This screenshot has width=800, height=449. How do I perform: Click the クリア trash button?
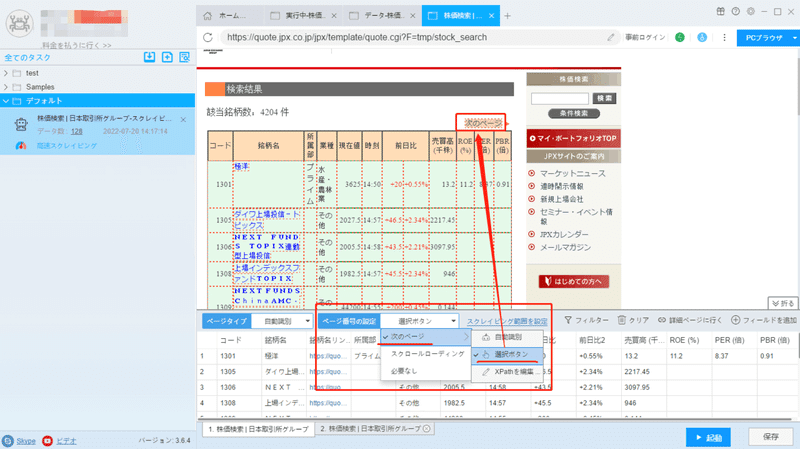633,320
